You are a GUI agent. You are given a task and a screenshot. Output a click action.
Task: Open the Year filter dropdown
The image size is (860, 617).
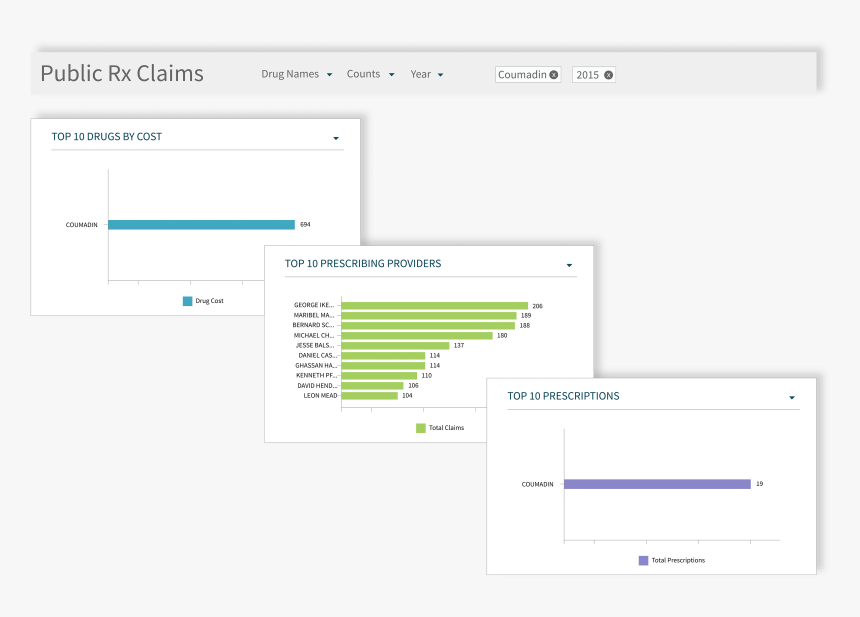click(426, 74)
